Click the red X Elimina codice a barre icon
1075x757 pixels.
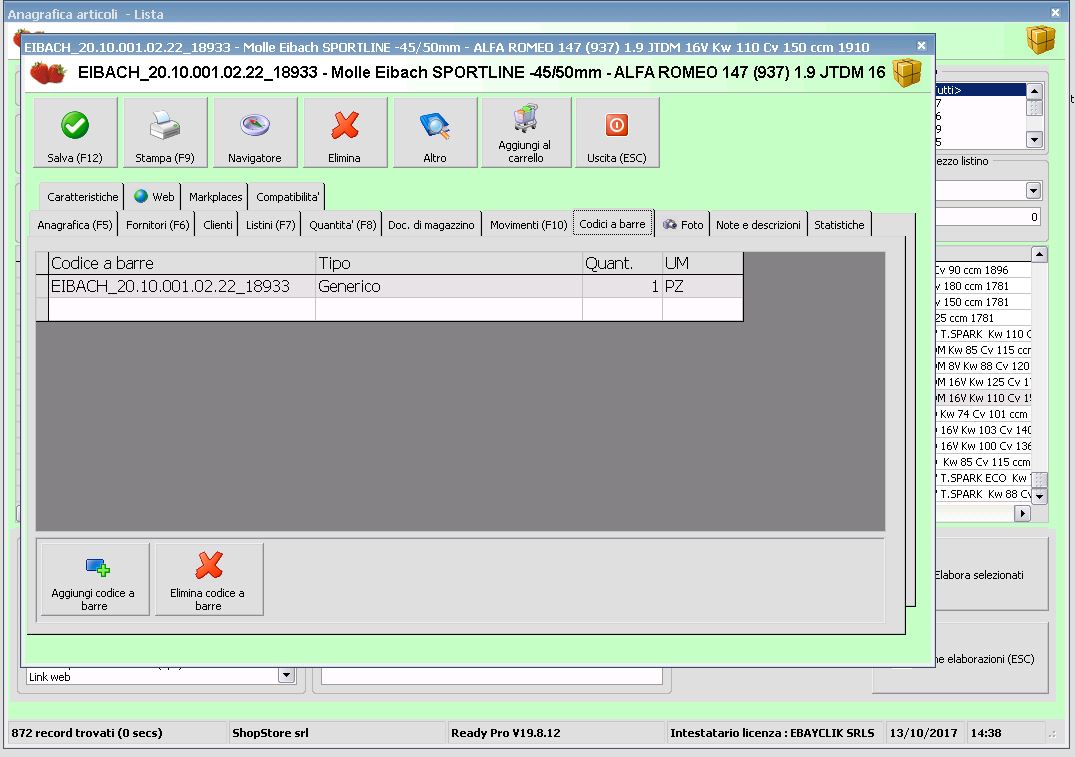coord(209,566)
